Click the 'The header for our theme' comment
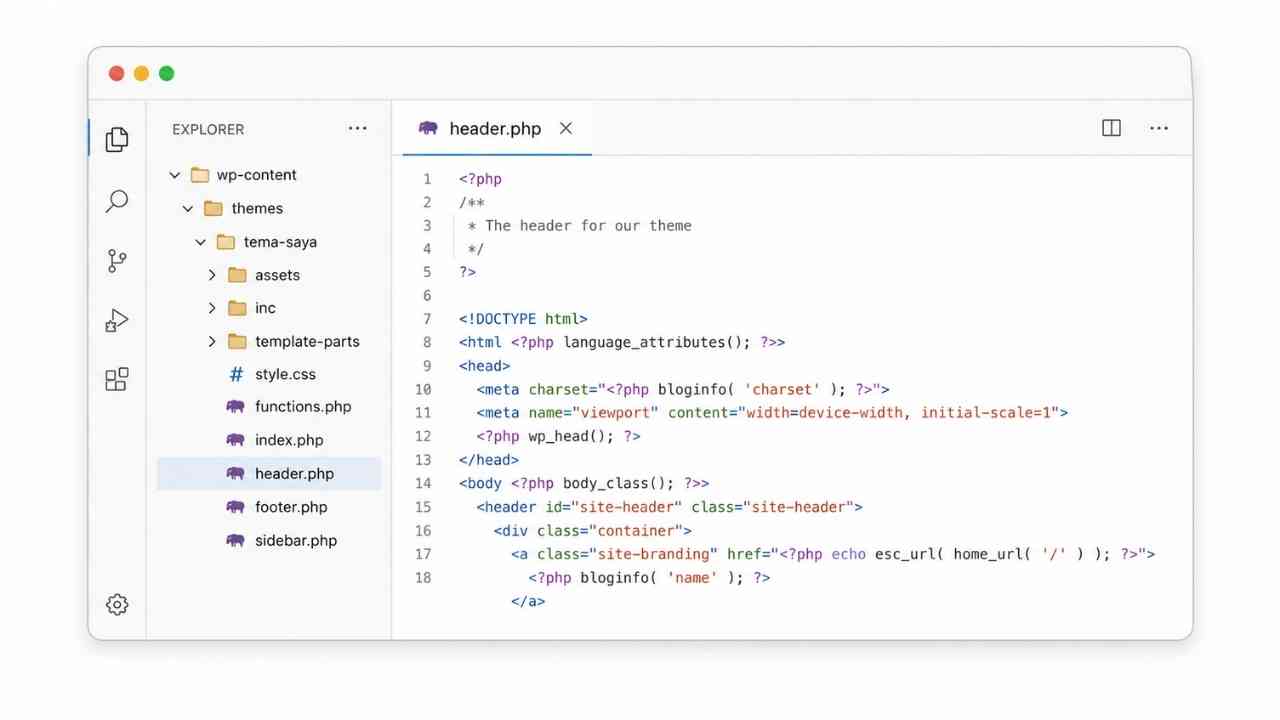Screen dimensions: 1280x720 point(588,225)
